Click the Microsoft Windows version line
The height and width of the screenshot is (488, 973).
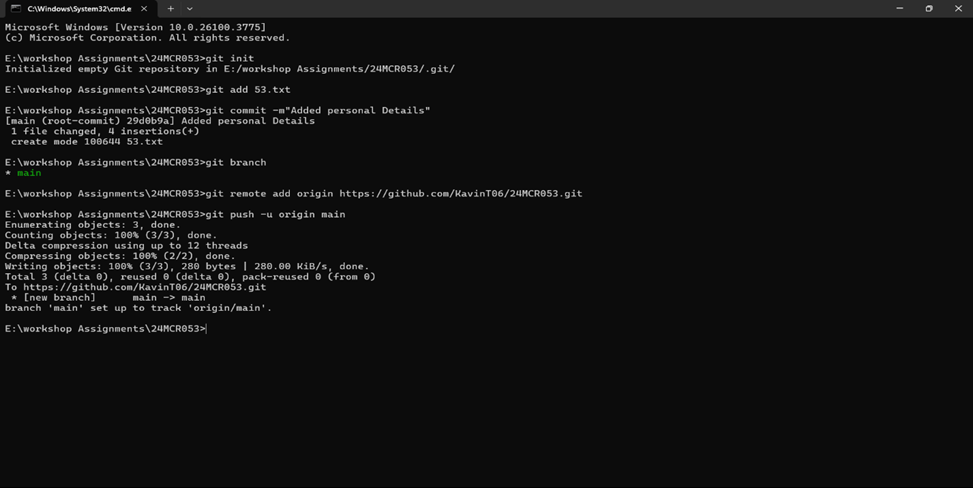(x=135, y=27)
